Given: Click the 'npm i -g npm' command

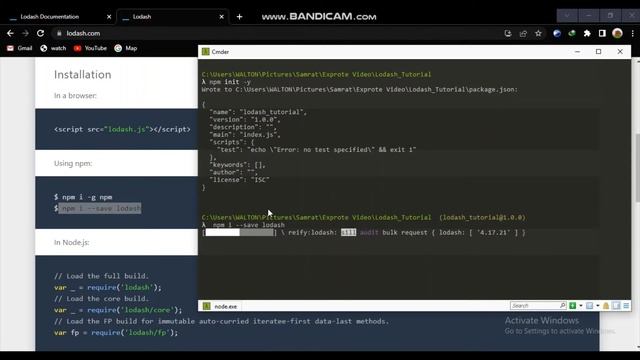Looking at the screenshot, I should 87,197.
